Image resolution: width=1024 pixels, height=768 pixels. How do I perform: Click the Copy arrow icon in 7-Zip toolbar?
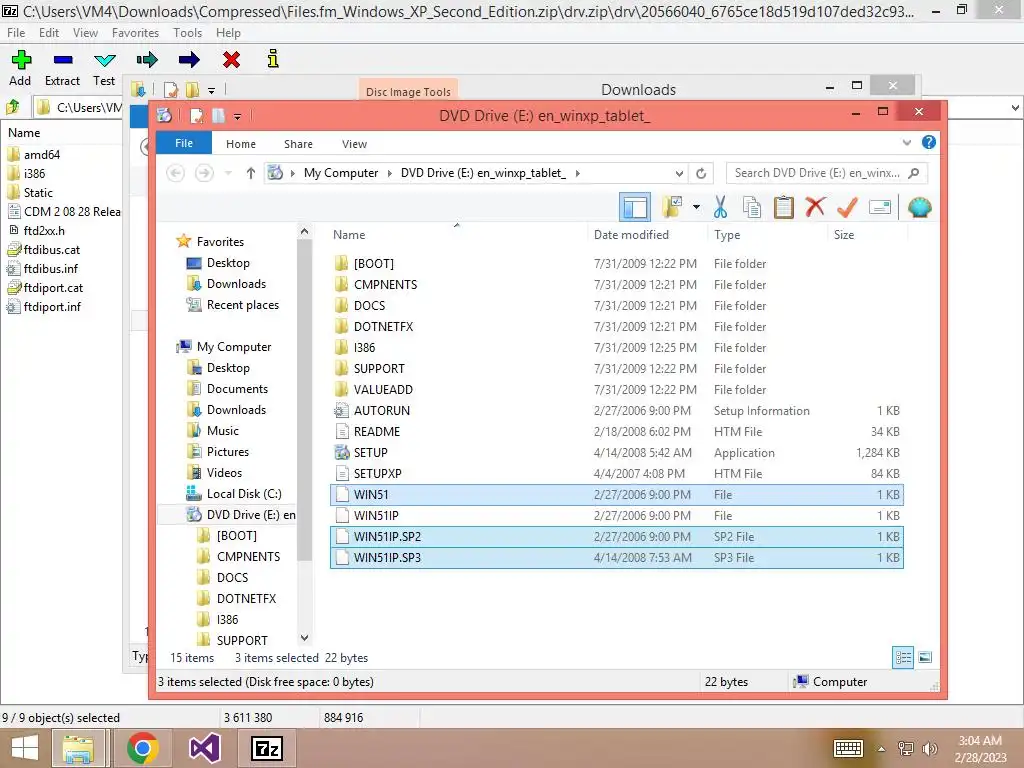147,60
